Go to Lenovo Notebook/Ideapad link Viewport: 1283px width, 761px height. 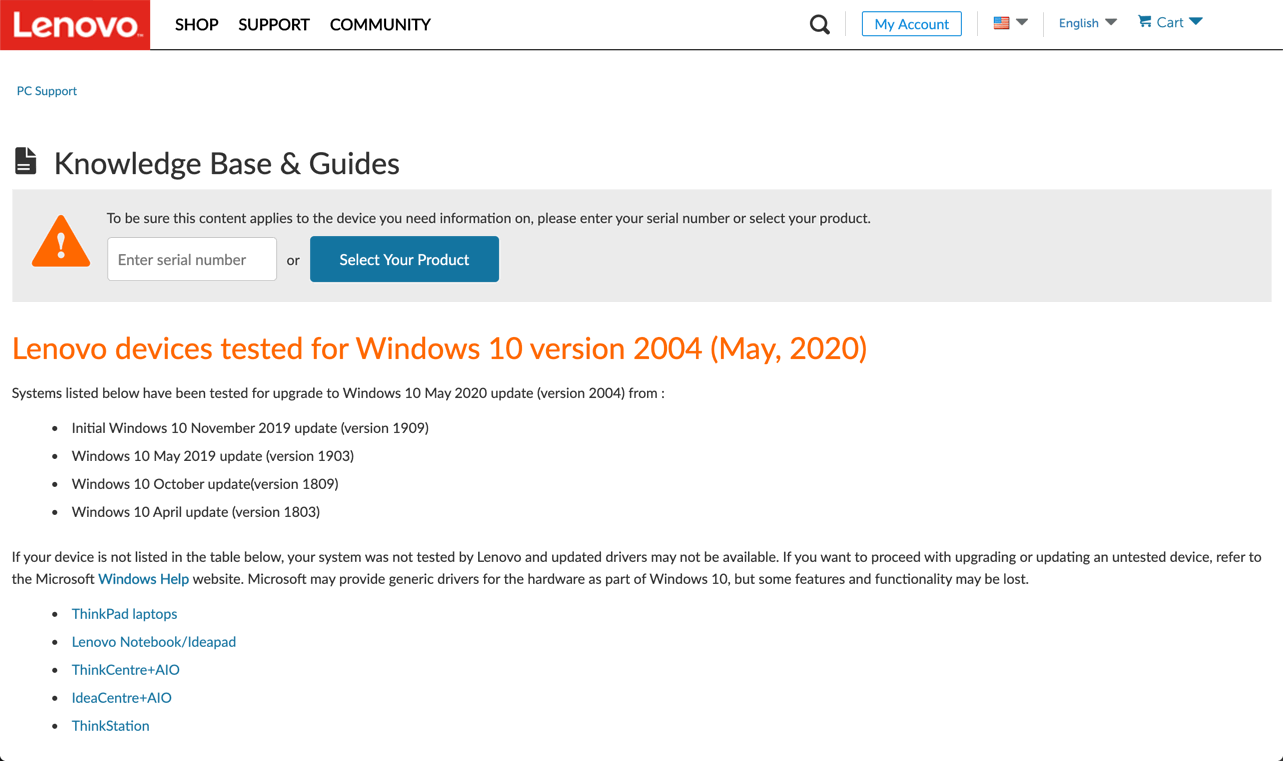(x=154, y=642)
